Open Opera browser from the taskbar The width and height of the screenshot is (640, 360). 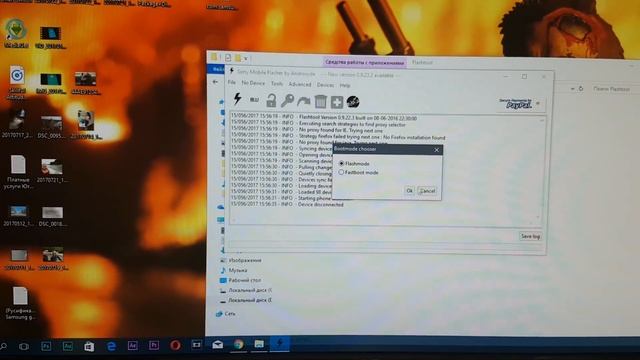[x=175, y=345]
